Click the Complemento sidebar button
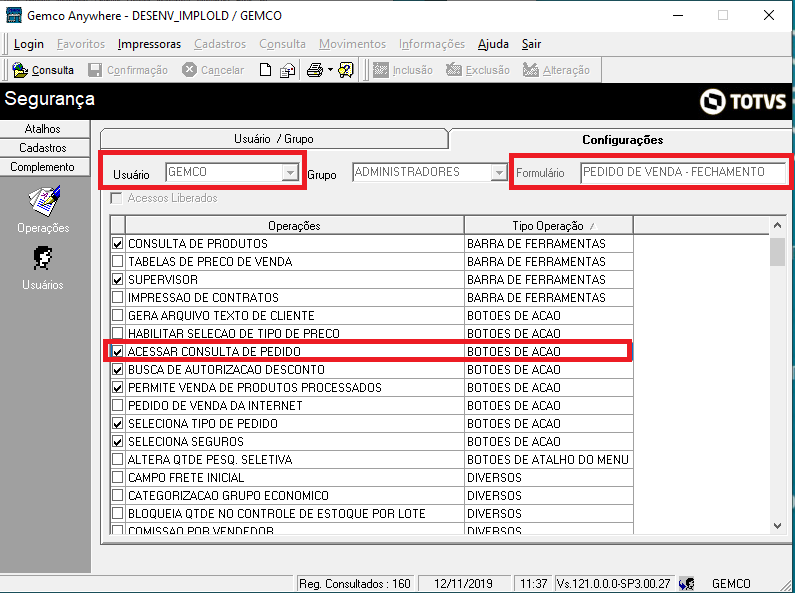 pos(45,167)
